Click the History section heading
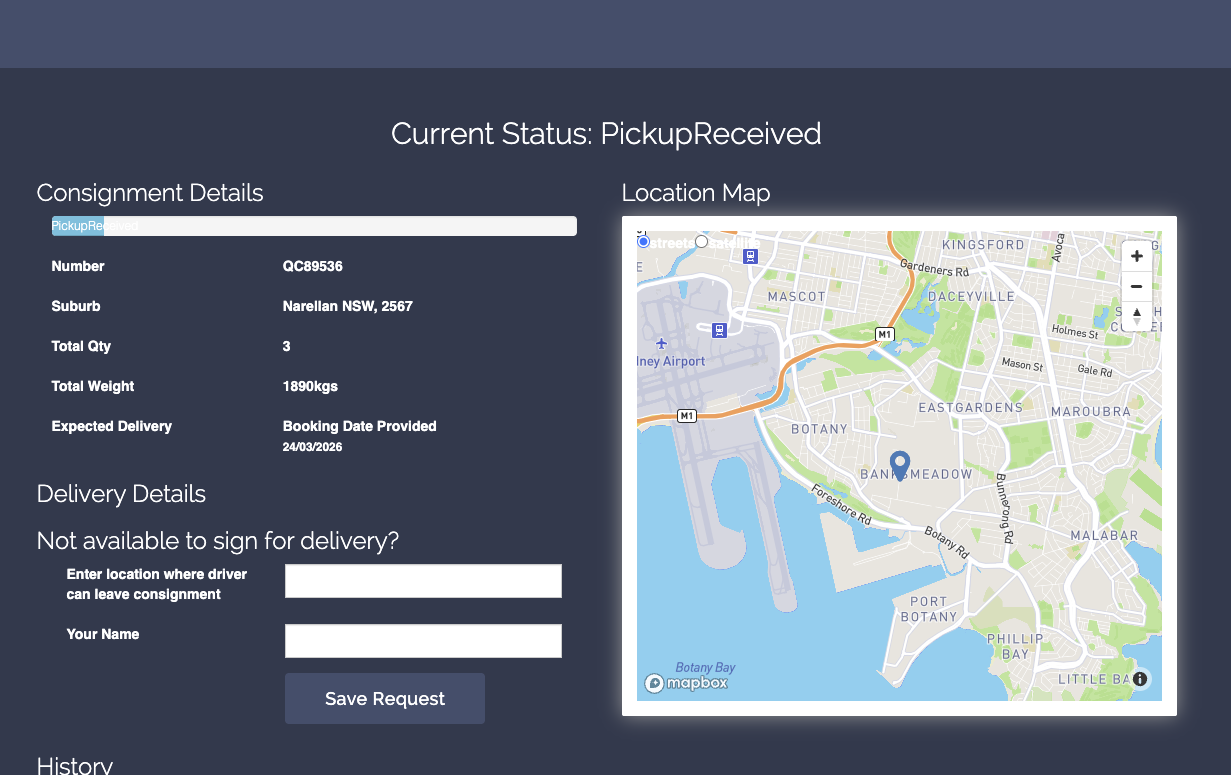 (74, 764)
